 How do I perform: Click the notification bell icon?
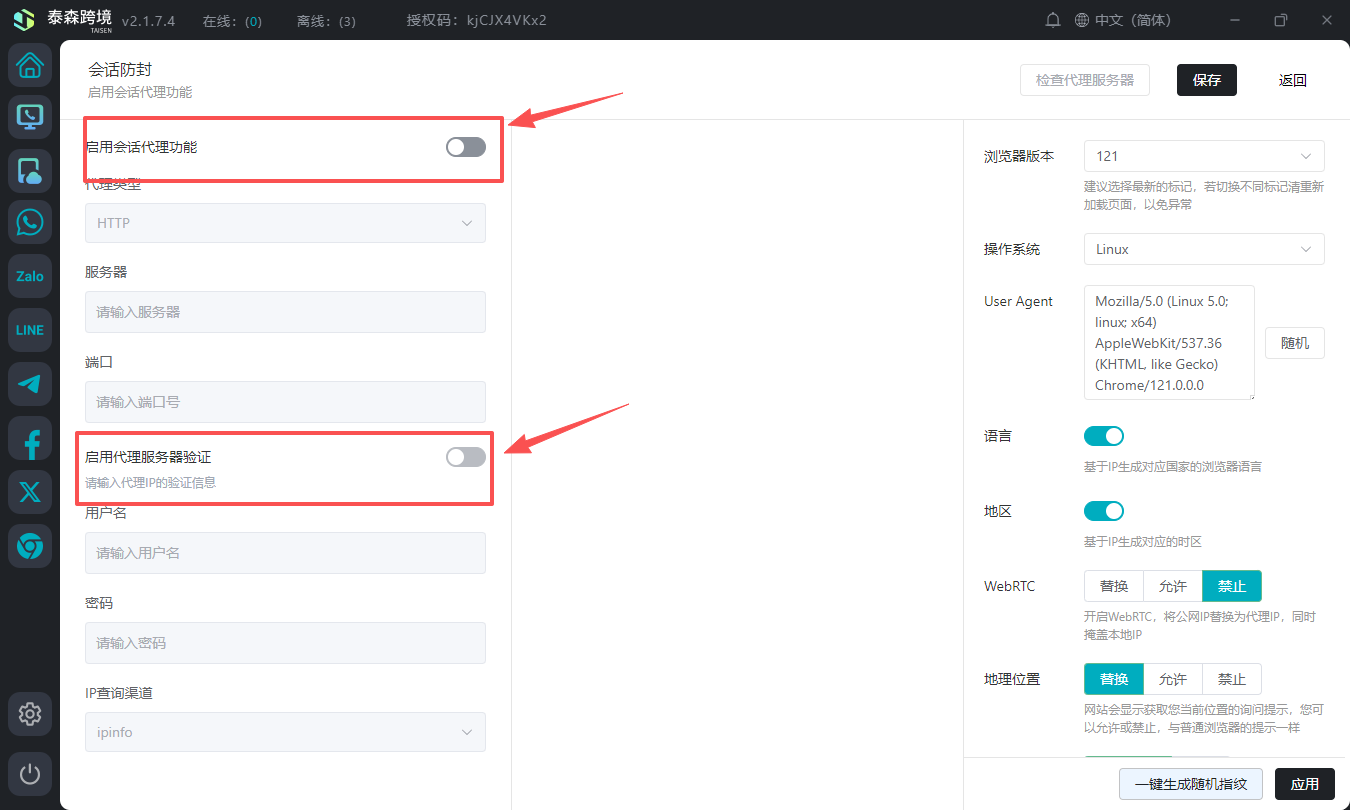[x=1052, y=20]
